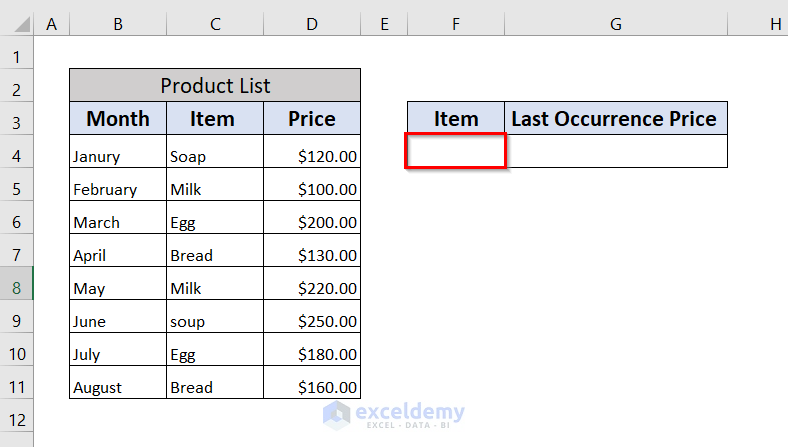Select the August month cell
Image resolution: width=788 pixels, height=447 pixels.
pos(118,387)
